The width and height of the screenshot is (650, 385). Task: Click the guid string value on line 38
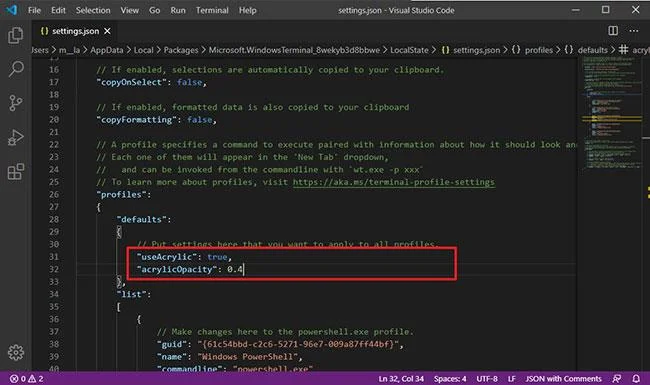[x=298, y=344]
